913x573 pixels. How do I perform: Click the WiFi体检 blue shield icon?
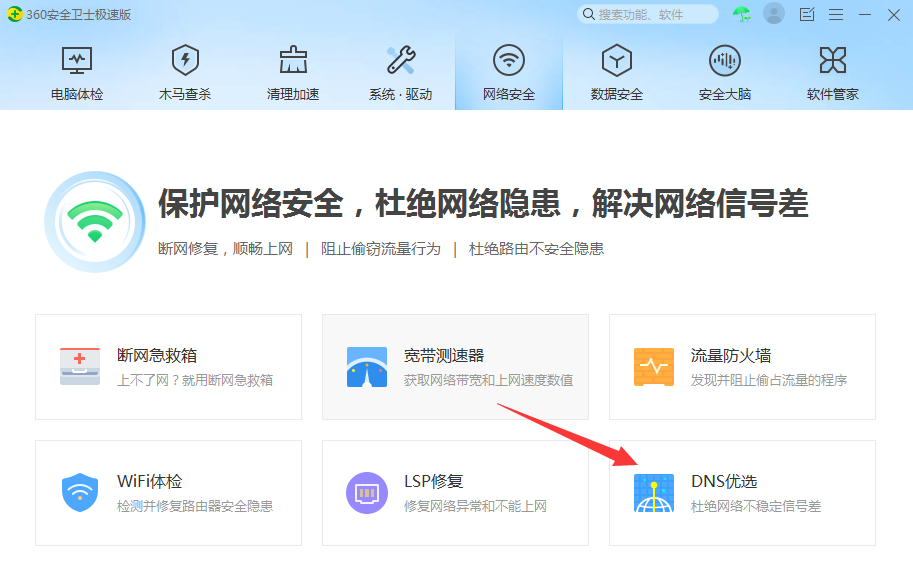[x=80, y=493]
